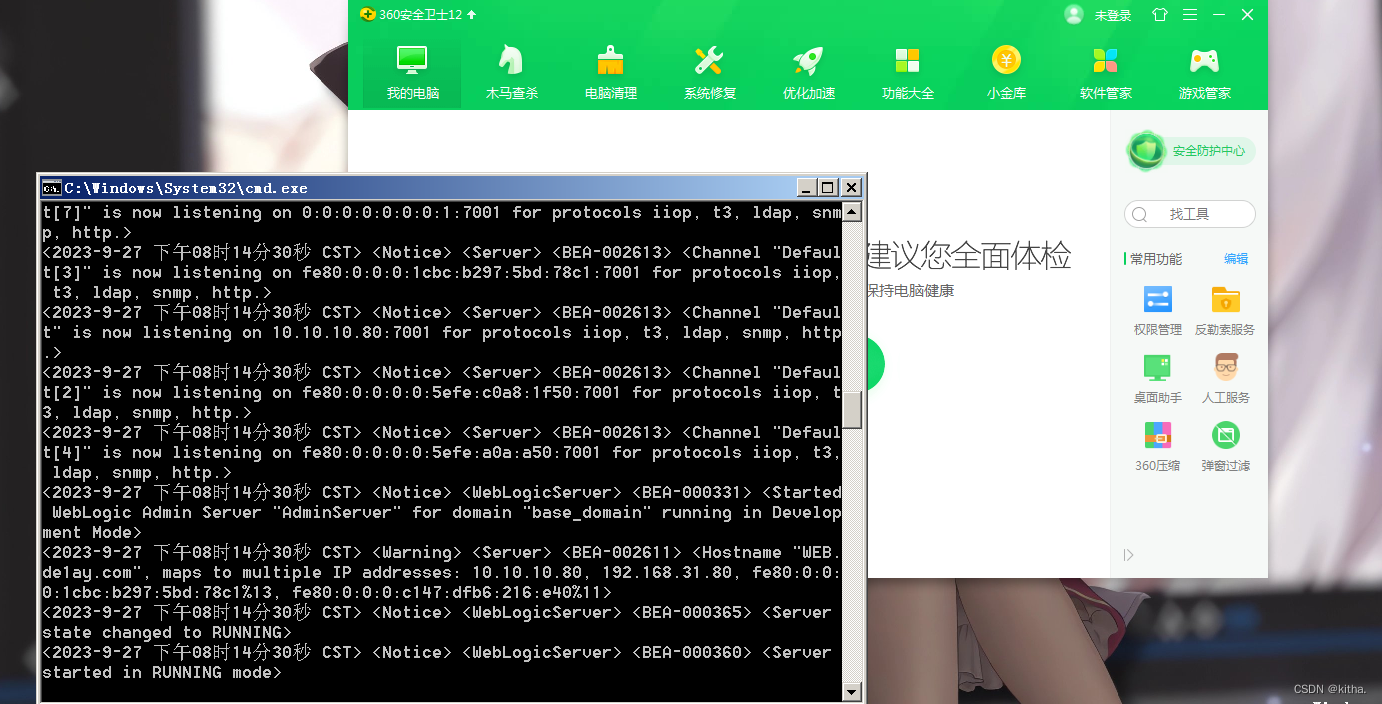Open the 功能大全 toolbox icon
The image size is (1382, 704).
(x=907, y=70)
